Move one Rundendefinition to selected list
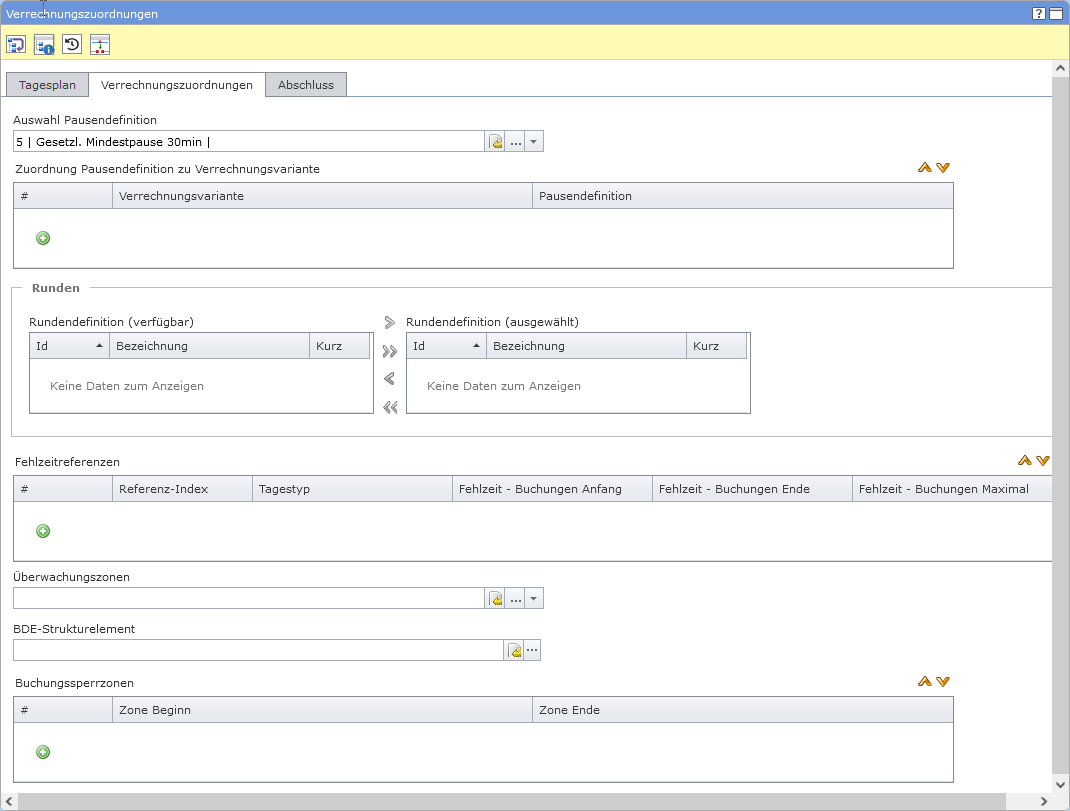This screenshot has height=811, width=1070. coord(390,322)
